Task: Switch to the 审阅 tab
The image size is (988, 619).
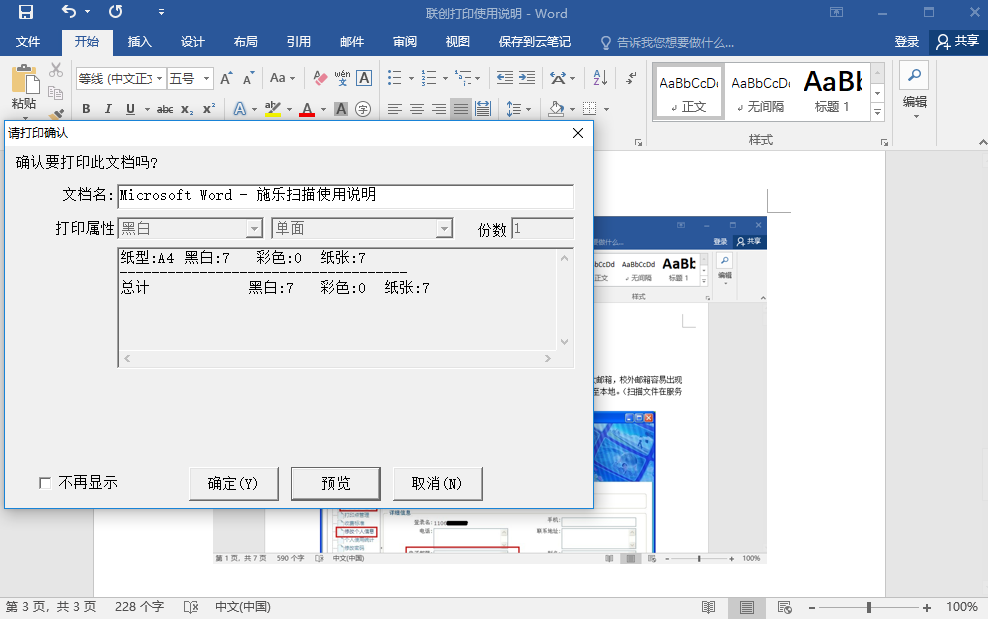Action: coord(405,42)
